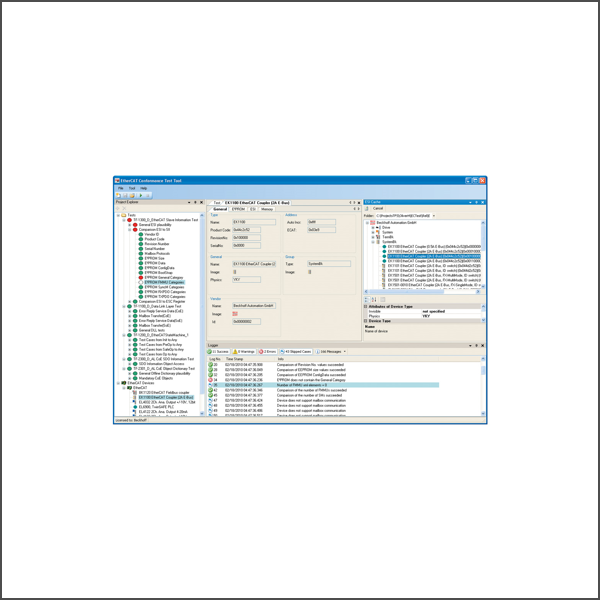Open the Messages filter dropdown arrow
The image size is (600, 600).
point(345,352)
